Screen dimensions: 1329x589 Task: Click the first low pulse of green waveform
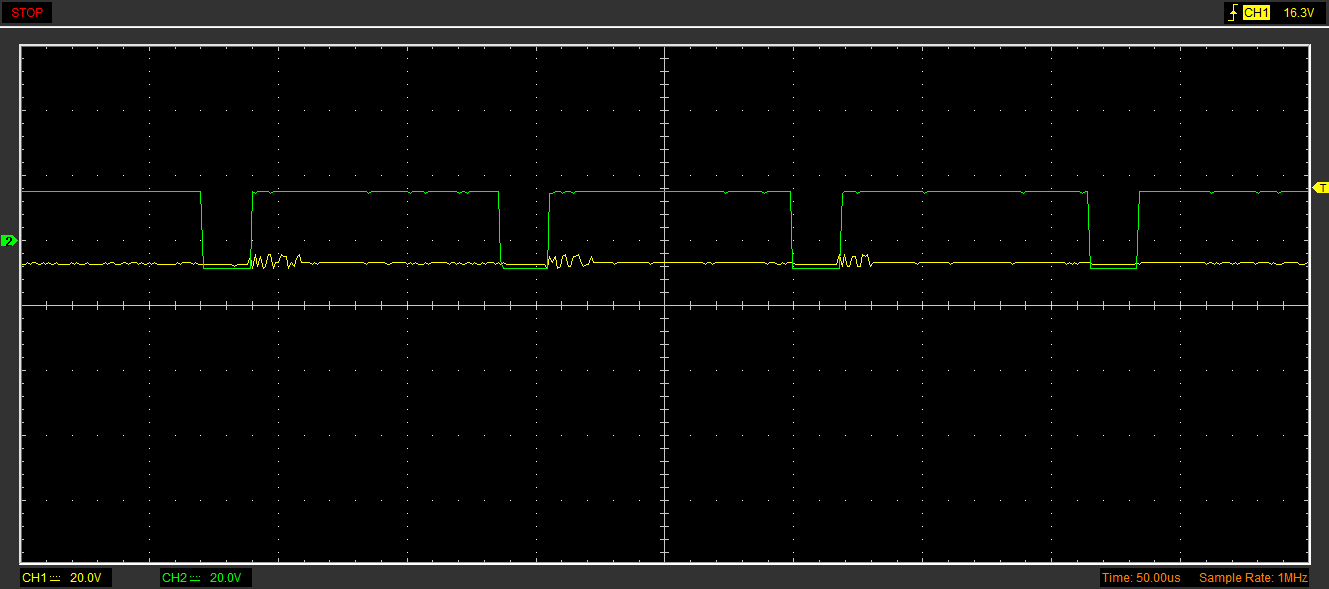[x=227, y=267]
